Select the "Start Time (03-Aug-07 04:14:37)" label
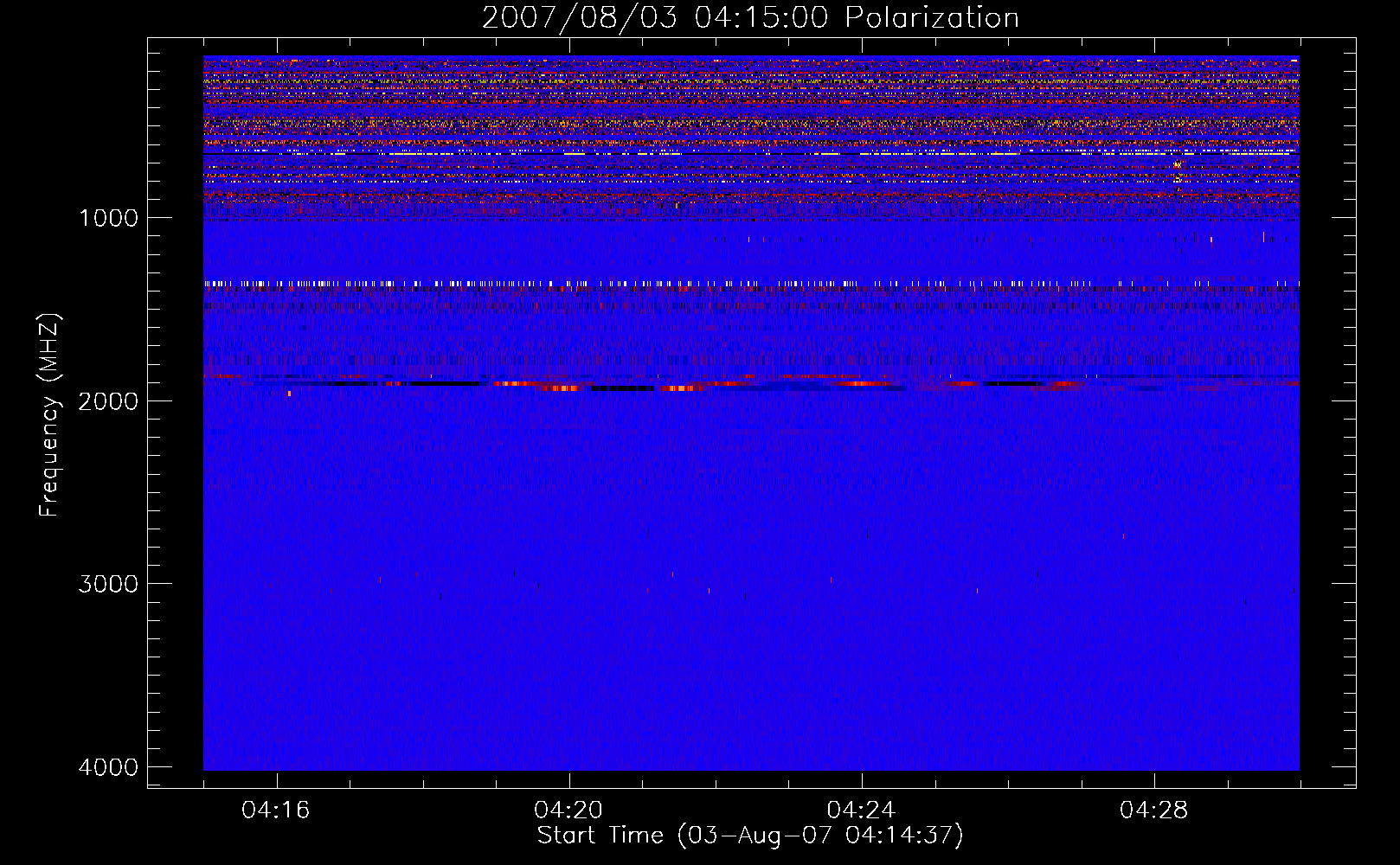This screenshot has height=865, width=1400. (750, 836)
